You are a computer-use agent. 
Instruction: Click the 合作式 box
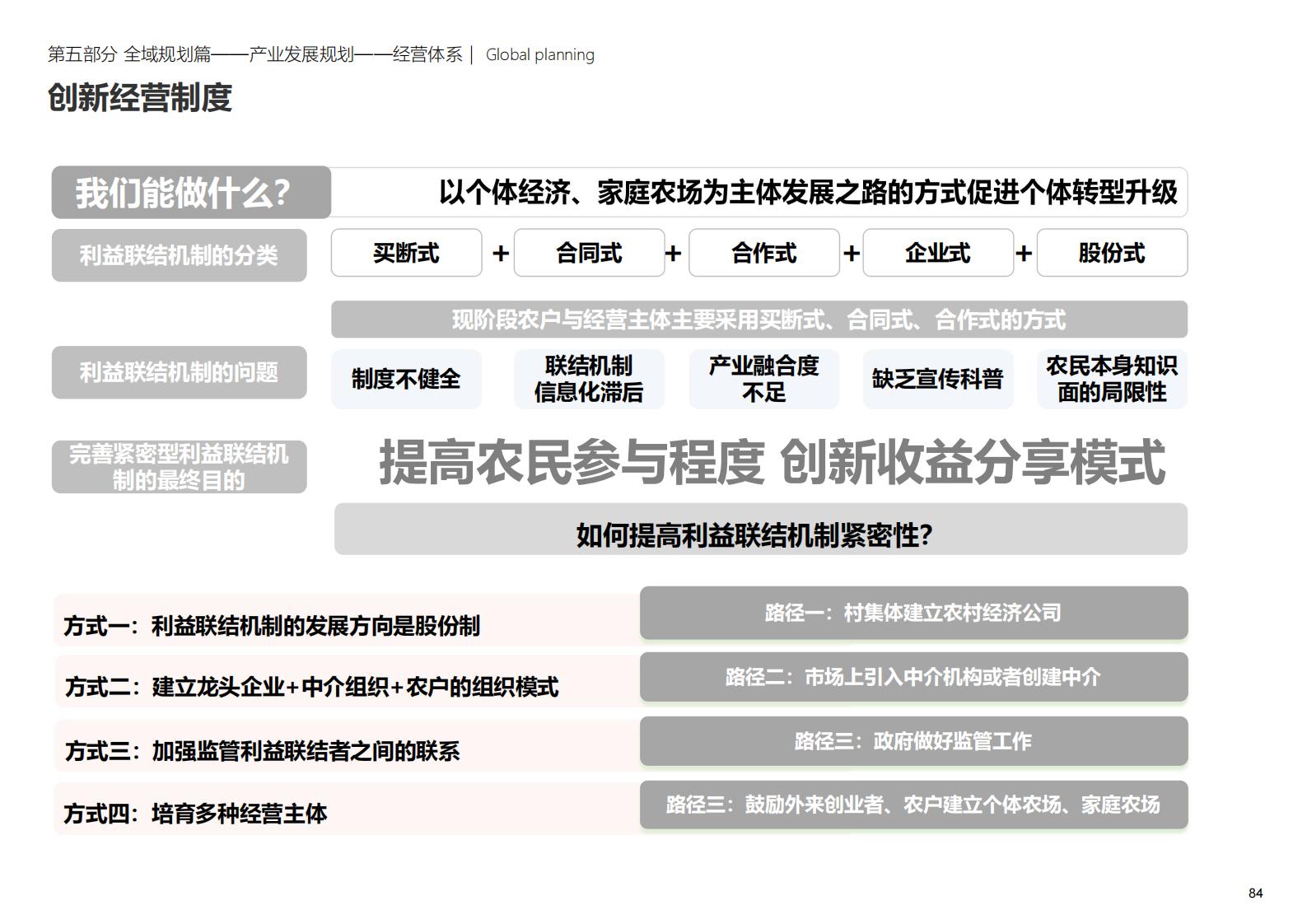(x=763, y=253)
